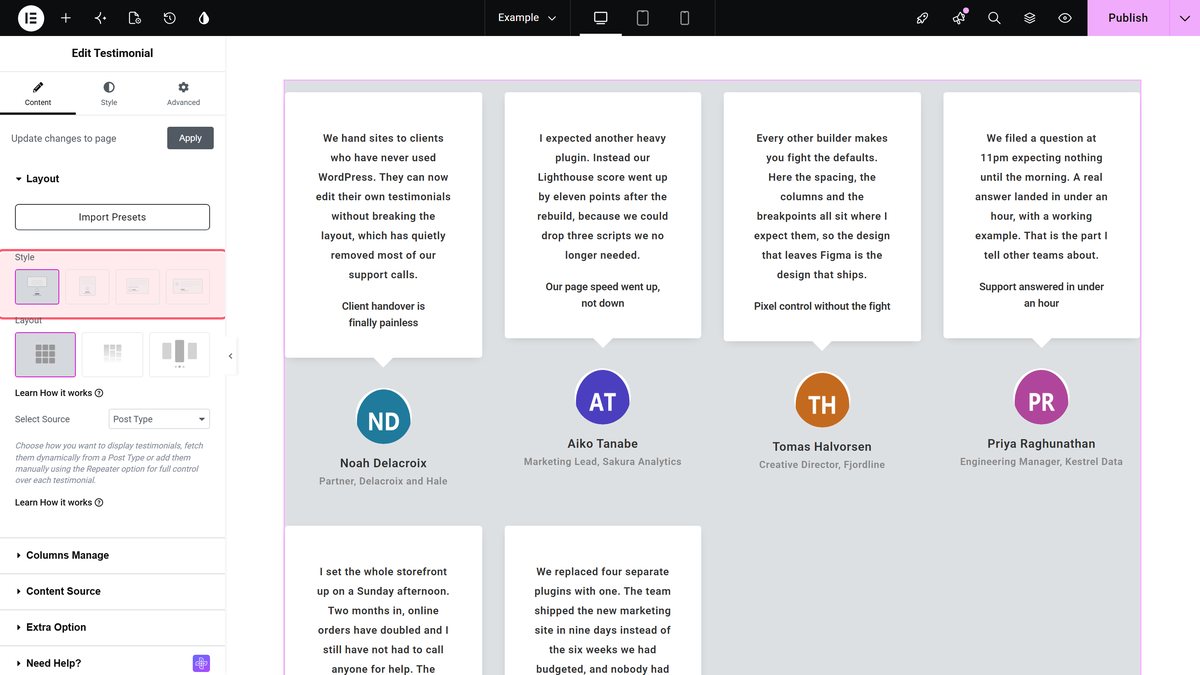1200x675 pixels.
Task: Open the revision history icon
Action: (170, 18)
